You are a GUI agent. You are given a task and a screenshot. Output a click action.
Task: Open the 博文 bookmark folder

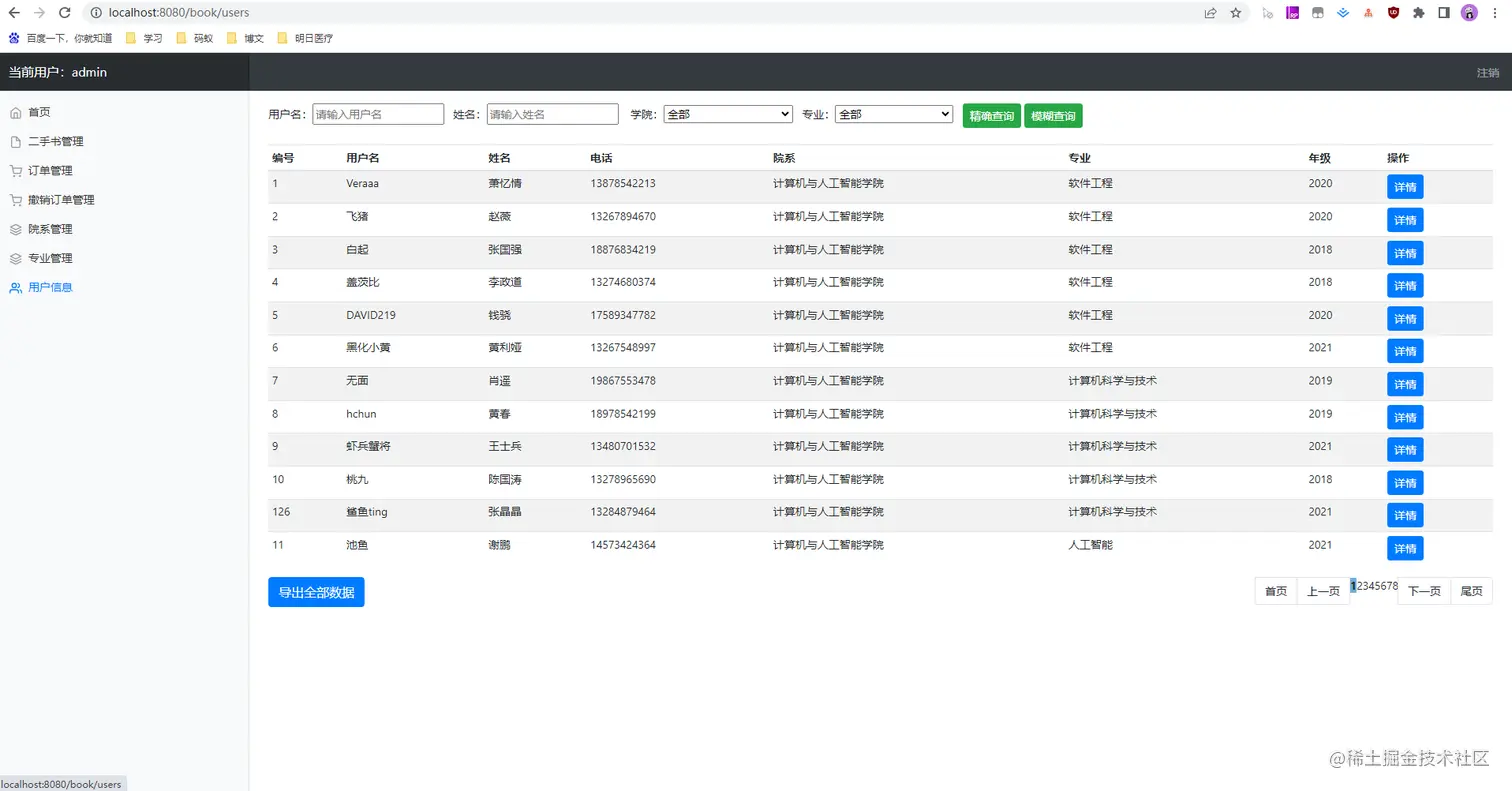coord(246,39)
